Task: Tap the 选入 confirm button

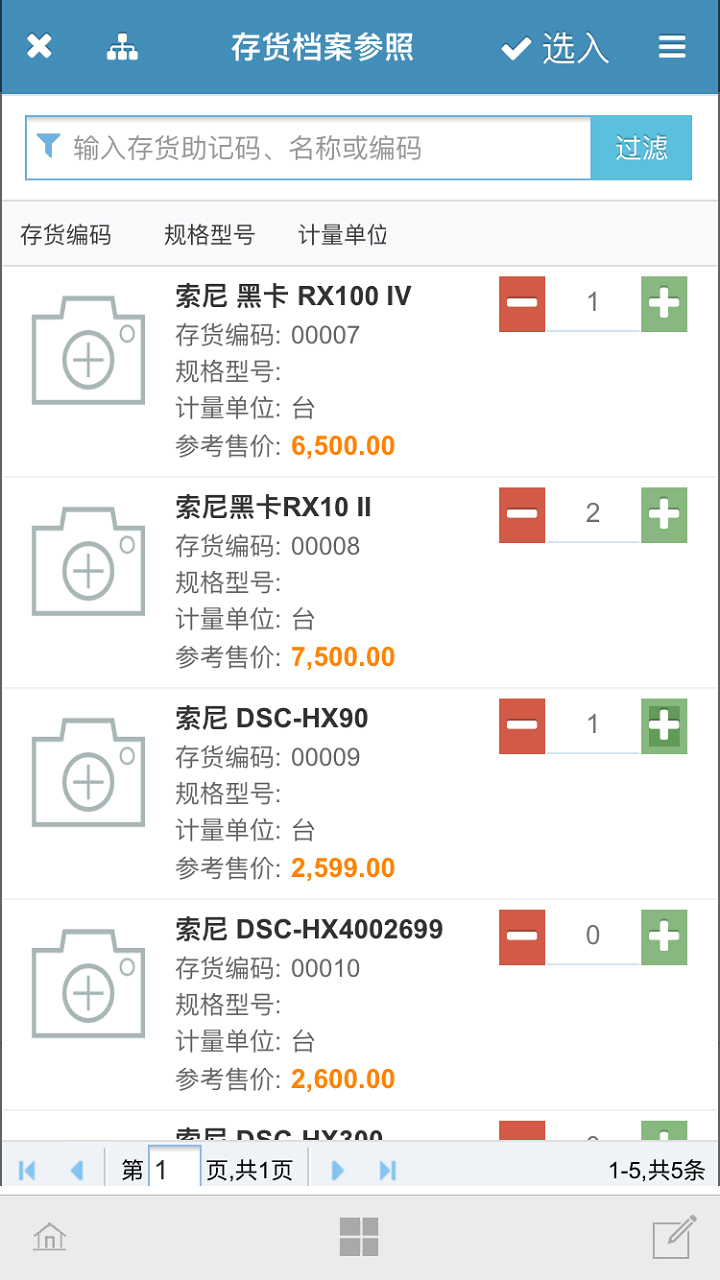Action: (x=555, y=48)
